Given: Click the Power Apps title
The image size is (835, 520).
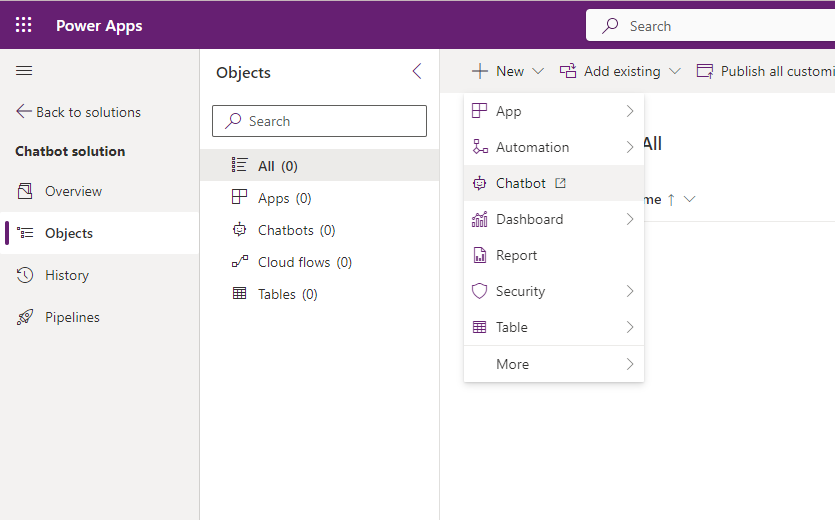Looking at the screenshot, I should [x=99, y=26].
